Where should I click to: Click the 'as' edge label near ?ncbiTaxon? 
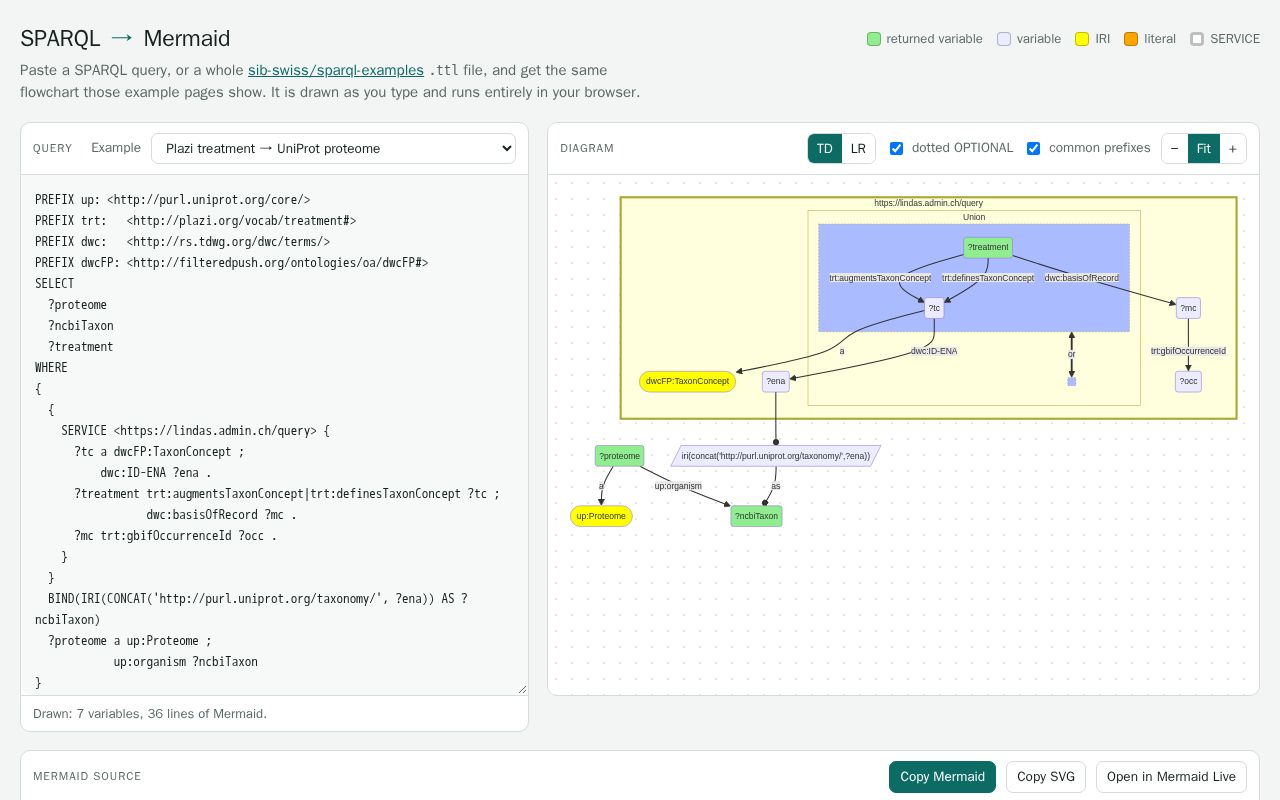775,486
